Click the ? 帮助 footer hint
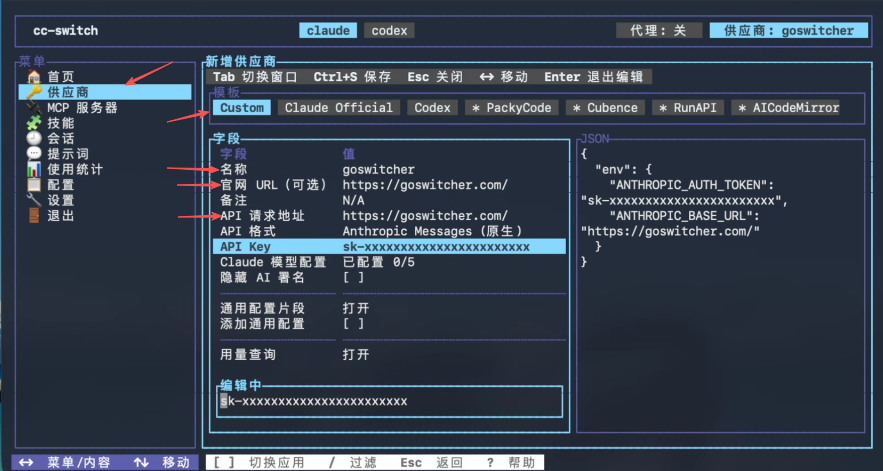883x471 pixels. point(511,463)
